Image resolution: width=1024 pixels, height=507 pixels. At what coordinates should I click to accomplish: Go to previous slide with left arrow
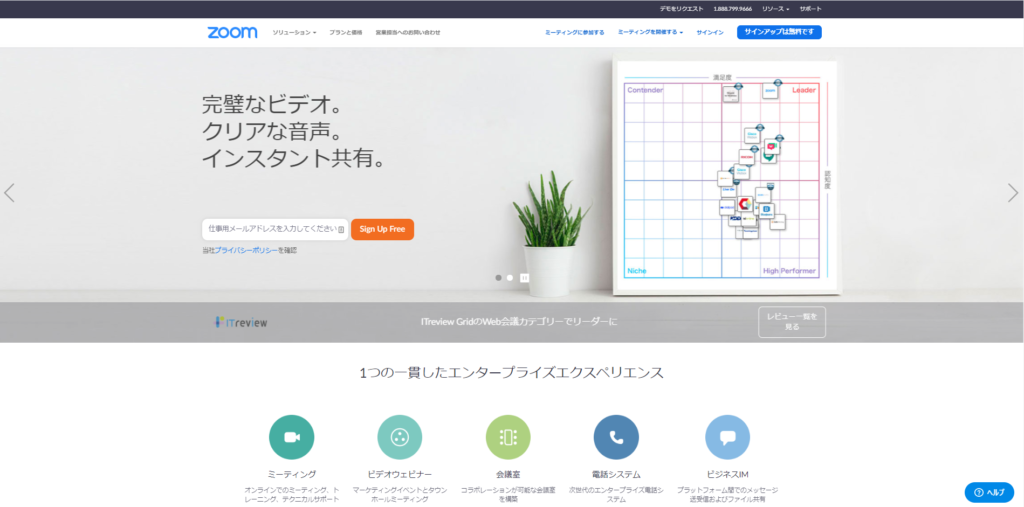[9, 193]
